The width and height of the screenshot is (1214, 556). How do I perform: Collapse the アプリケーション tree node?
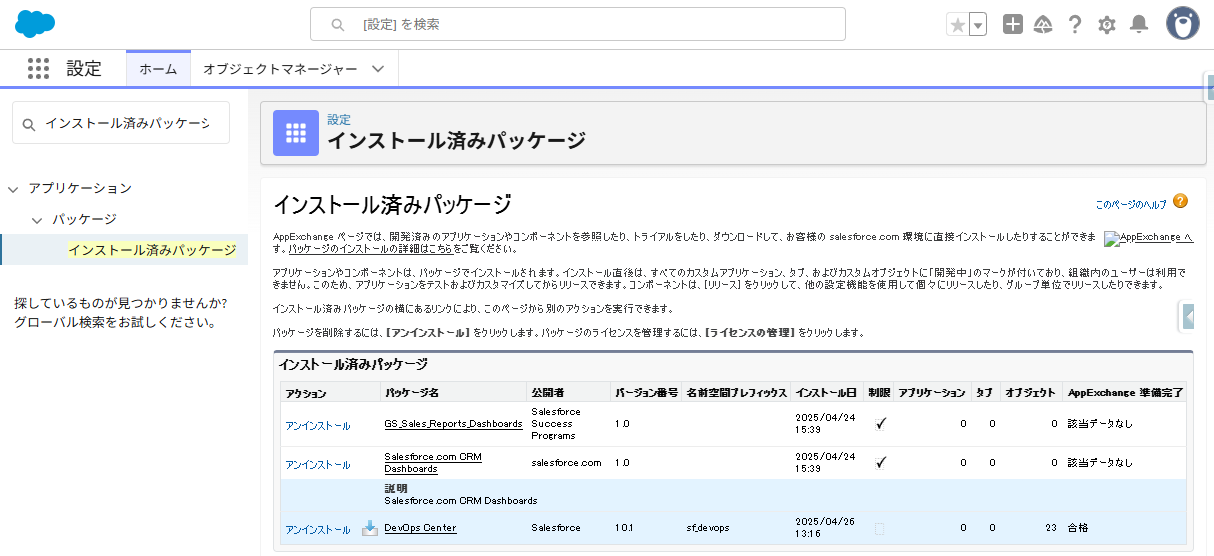pyautogui.click(x=13, y=189)
